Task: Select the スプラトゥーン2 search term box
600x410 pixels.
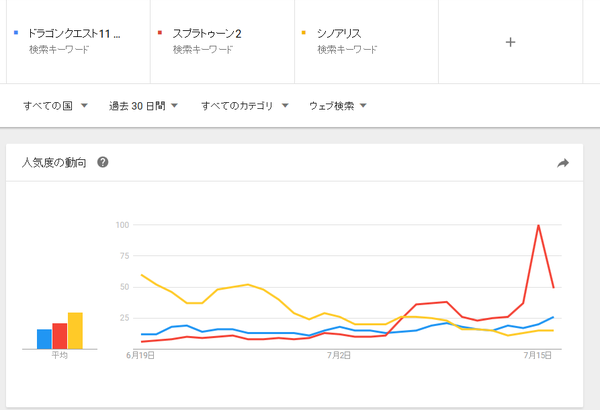Action: 223,41
